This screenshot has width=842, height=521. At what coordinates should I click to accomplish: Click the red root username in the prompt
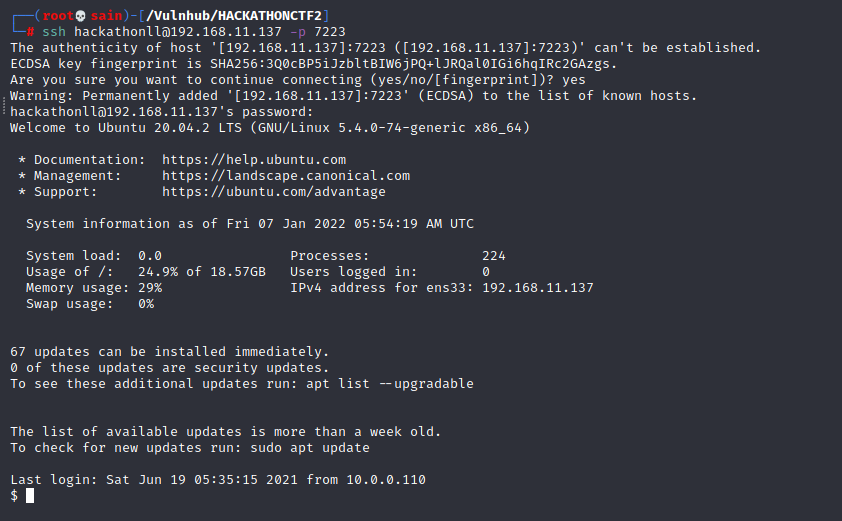click(58, 16)
